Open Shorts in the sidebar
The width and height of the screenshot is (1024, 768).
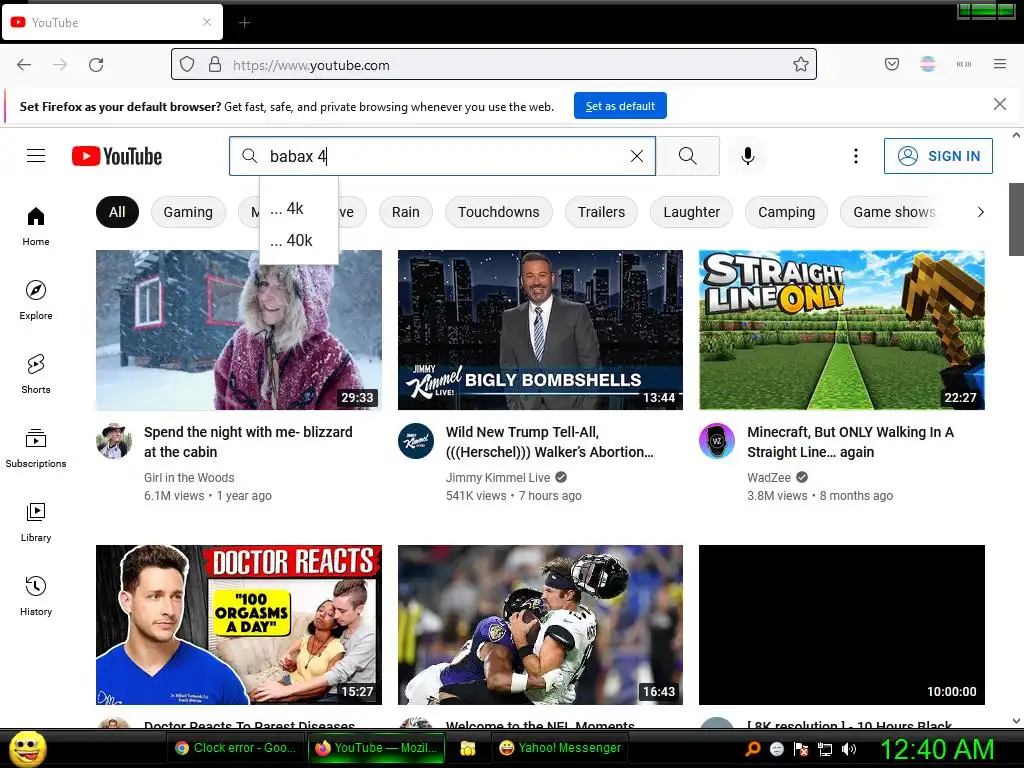click(36, 374)
